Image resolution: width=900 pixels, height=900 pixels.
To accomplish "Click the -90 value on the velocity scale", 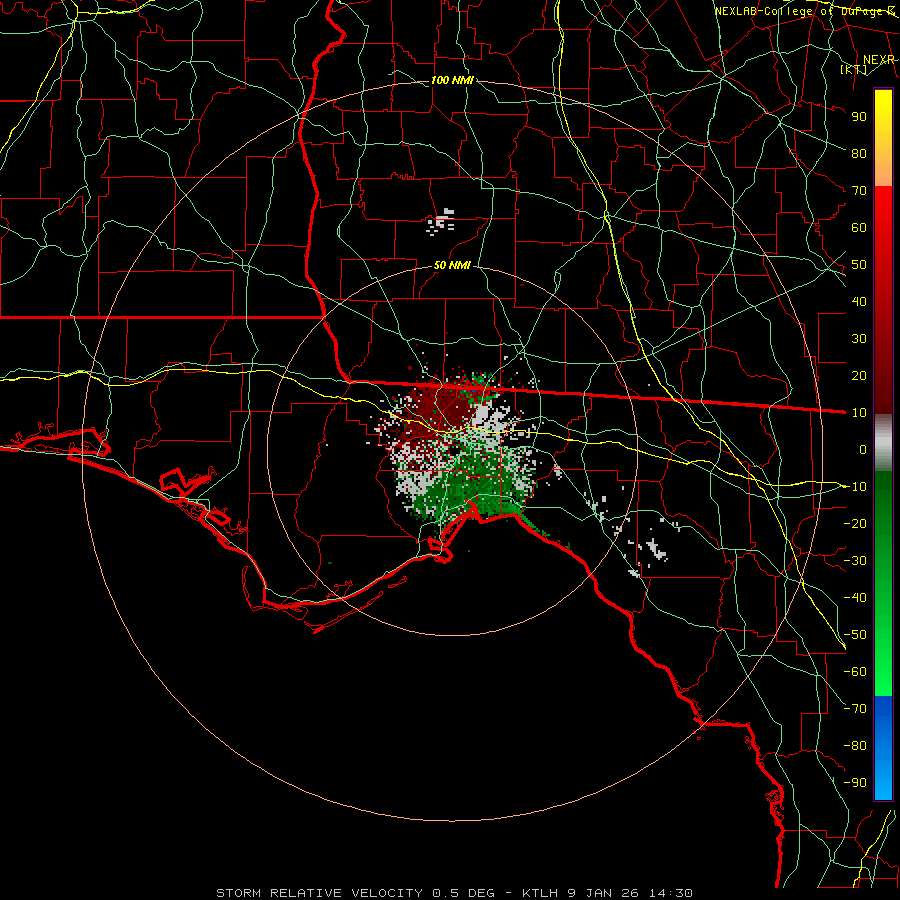I will coord(855,783).
